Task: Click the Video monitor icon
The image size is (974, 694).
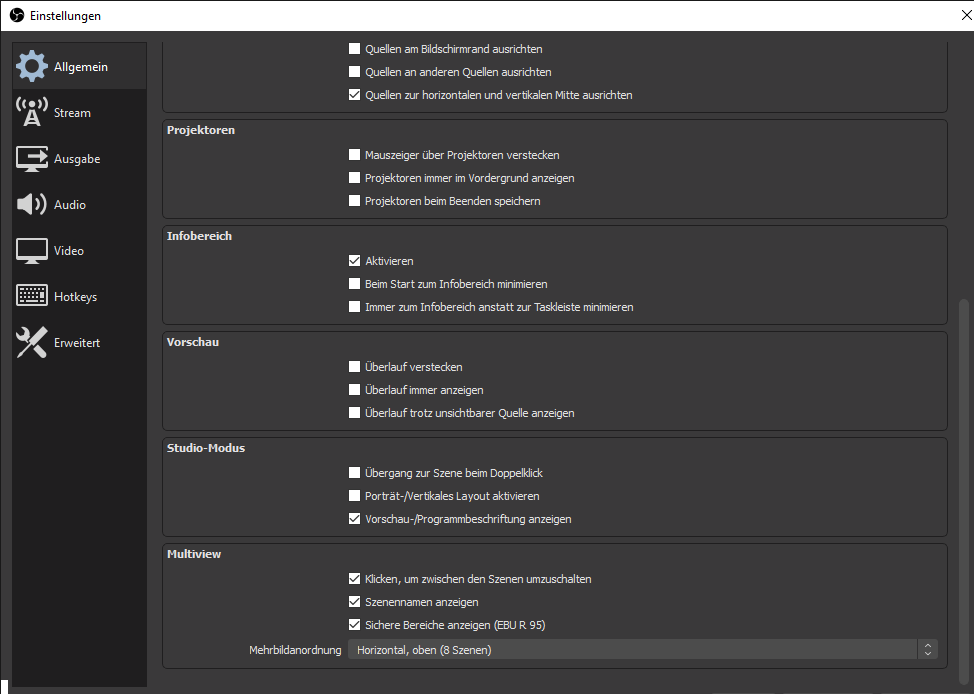Action: [32, 251]
